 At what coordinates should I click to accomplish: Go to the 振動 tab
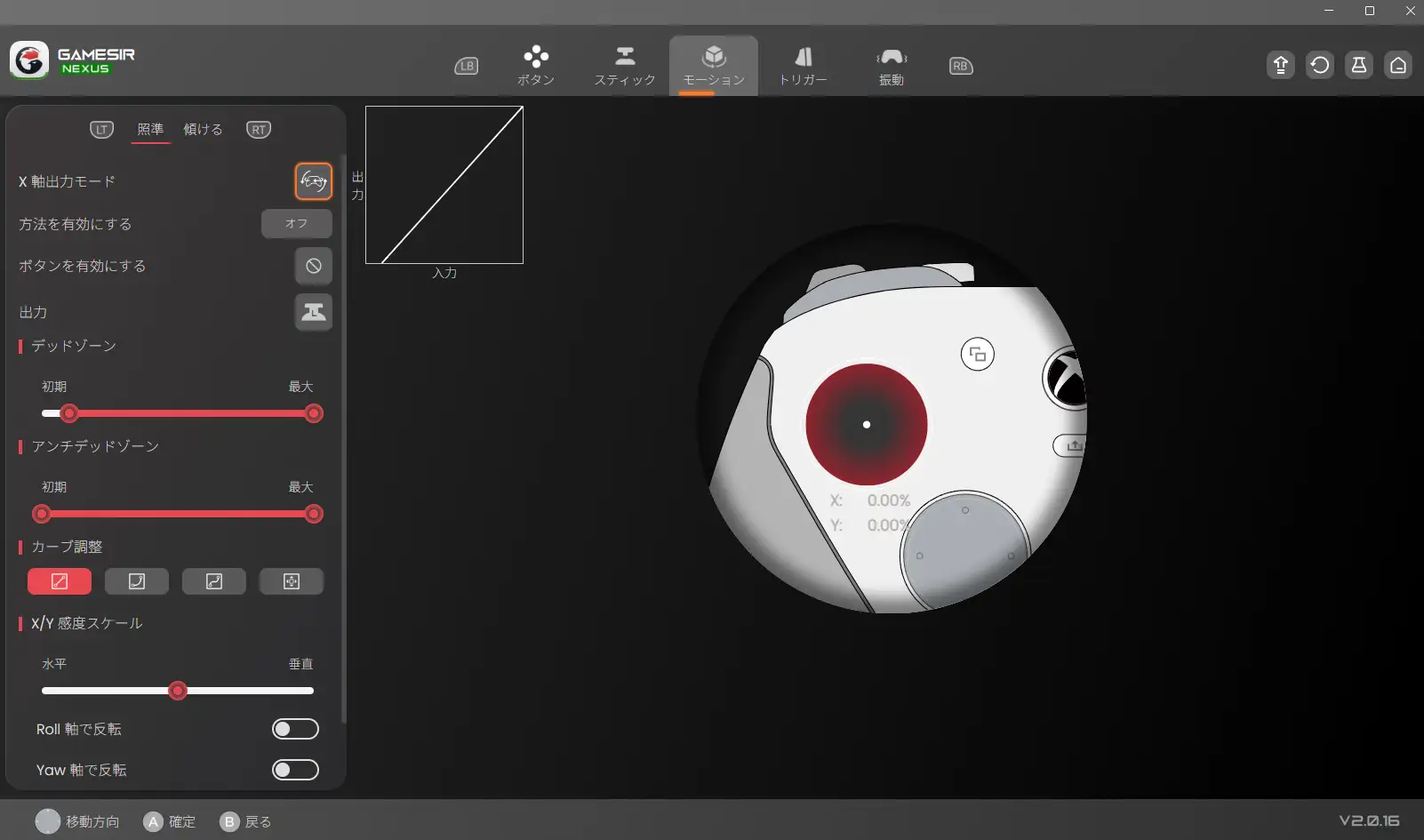tap(892, 66)
